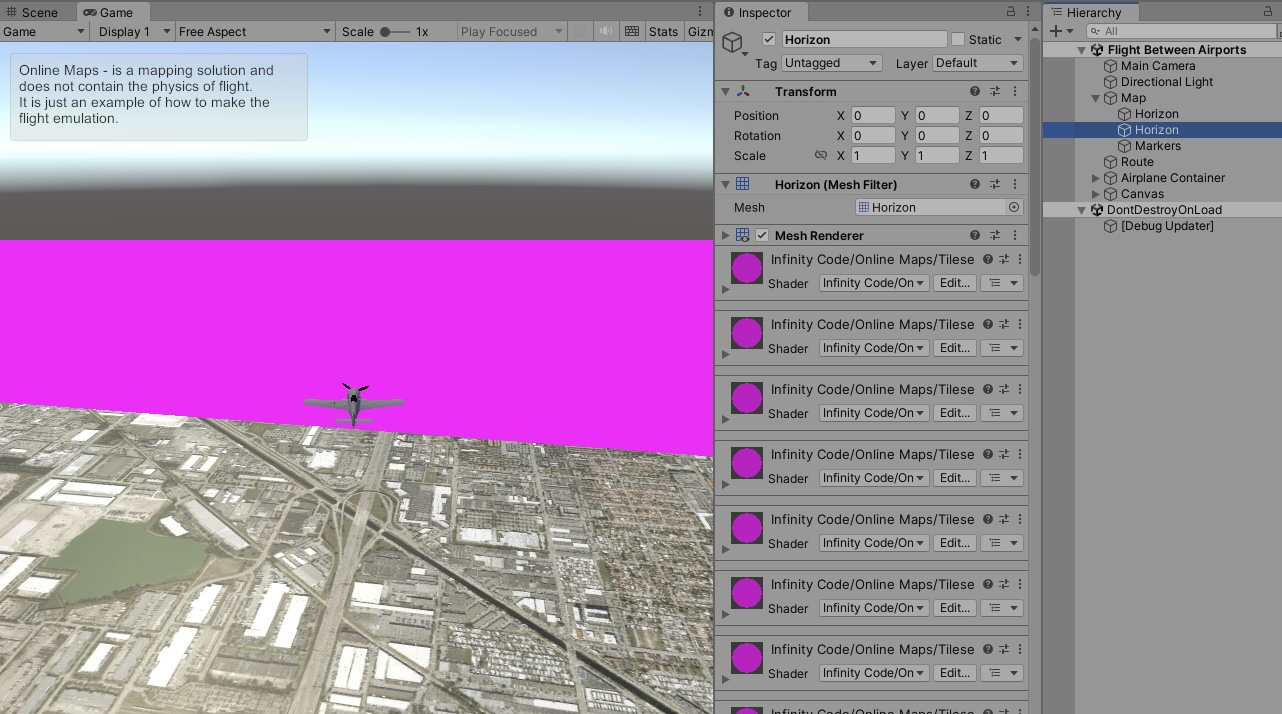Collapse the DontDestroyOnLoad scene arrow
1282x714 pixels.
click(x=1081, y=210)
